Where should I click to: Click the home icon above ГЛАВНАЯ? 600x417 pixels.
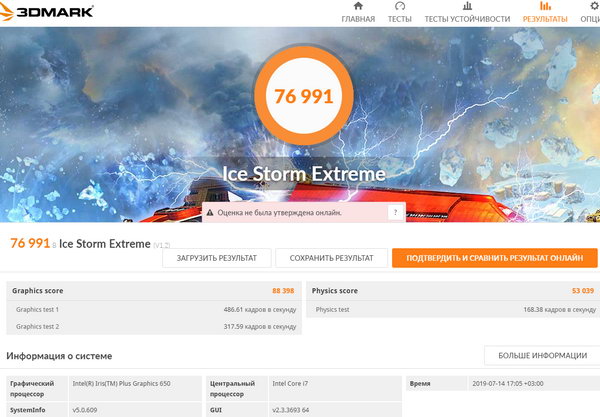[358, 6]
